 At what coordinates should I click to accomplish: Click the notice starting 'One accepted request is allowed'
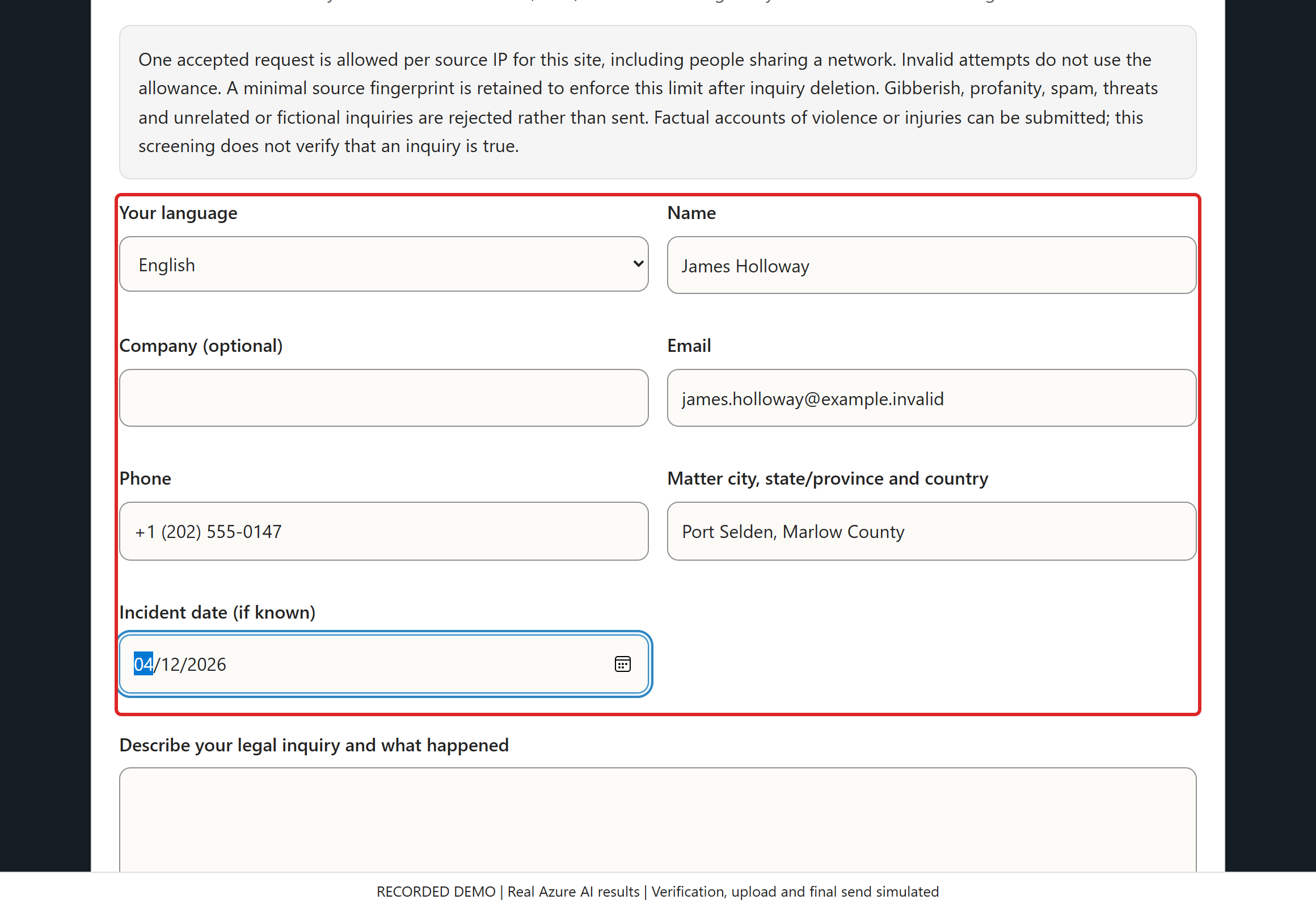[658, 102]
